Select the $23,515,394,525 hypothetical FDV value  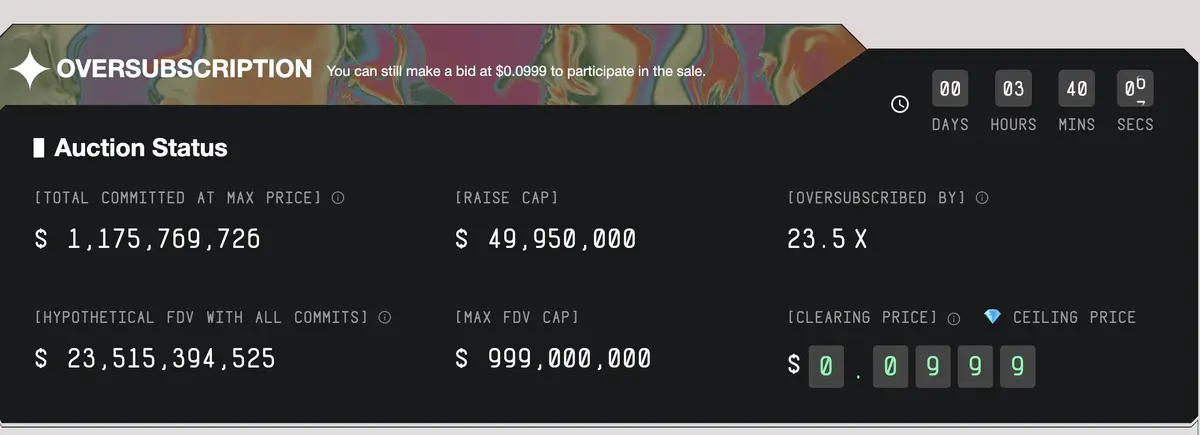[x=155, y=358]
